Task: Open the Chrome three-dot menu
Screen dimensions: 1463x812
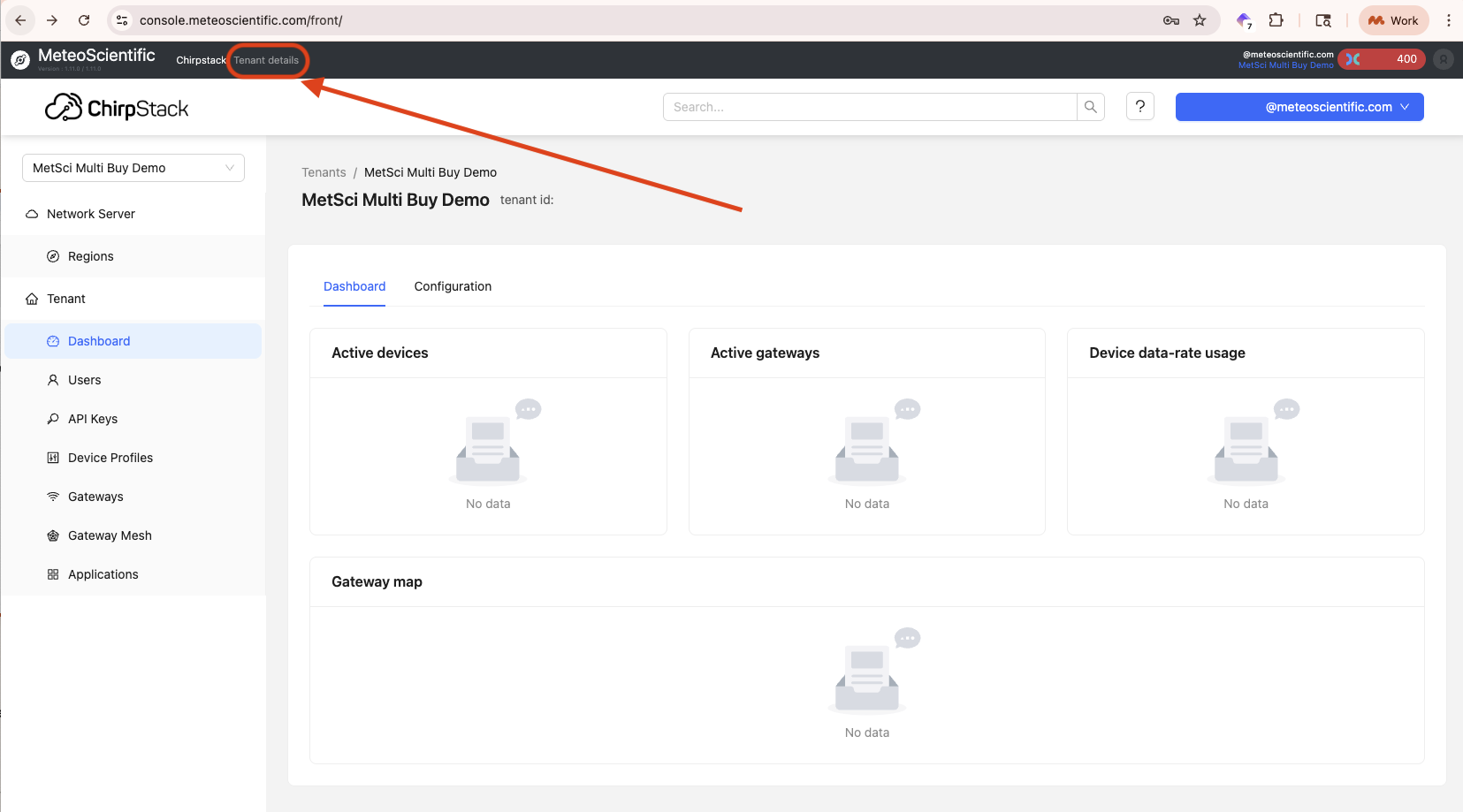Action: point(1448,20)
